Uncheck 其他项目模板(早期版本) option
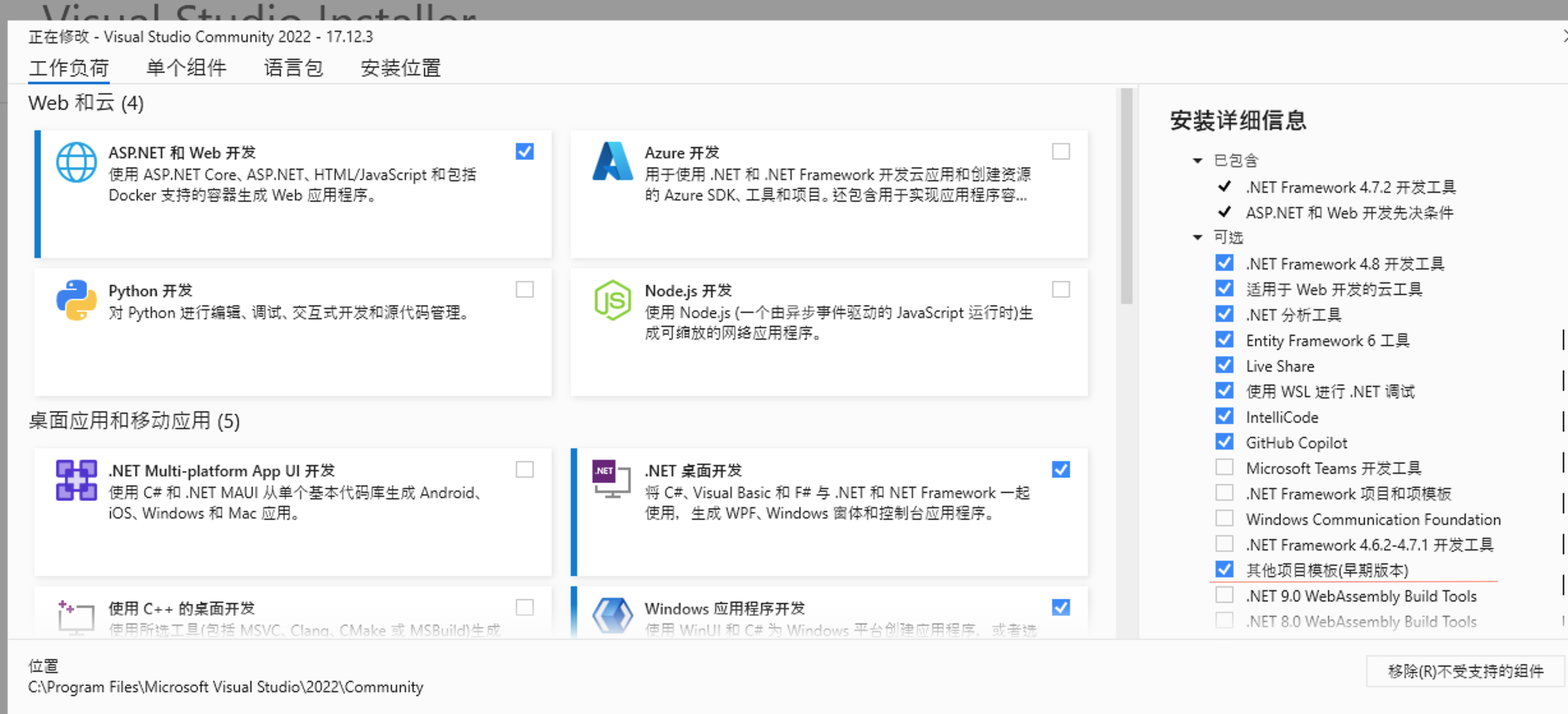The width and height of the screenshot is (1568, 714). [x=1225, y=570]
